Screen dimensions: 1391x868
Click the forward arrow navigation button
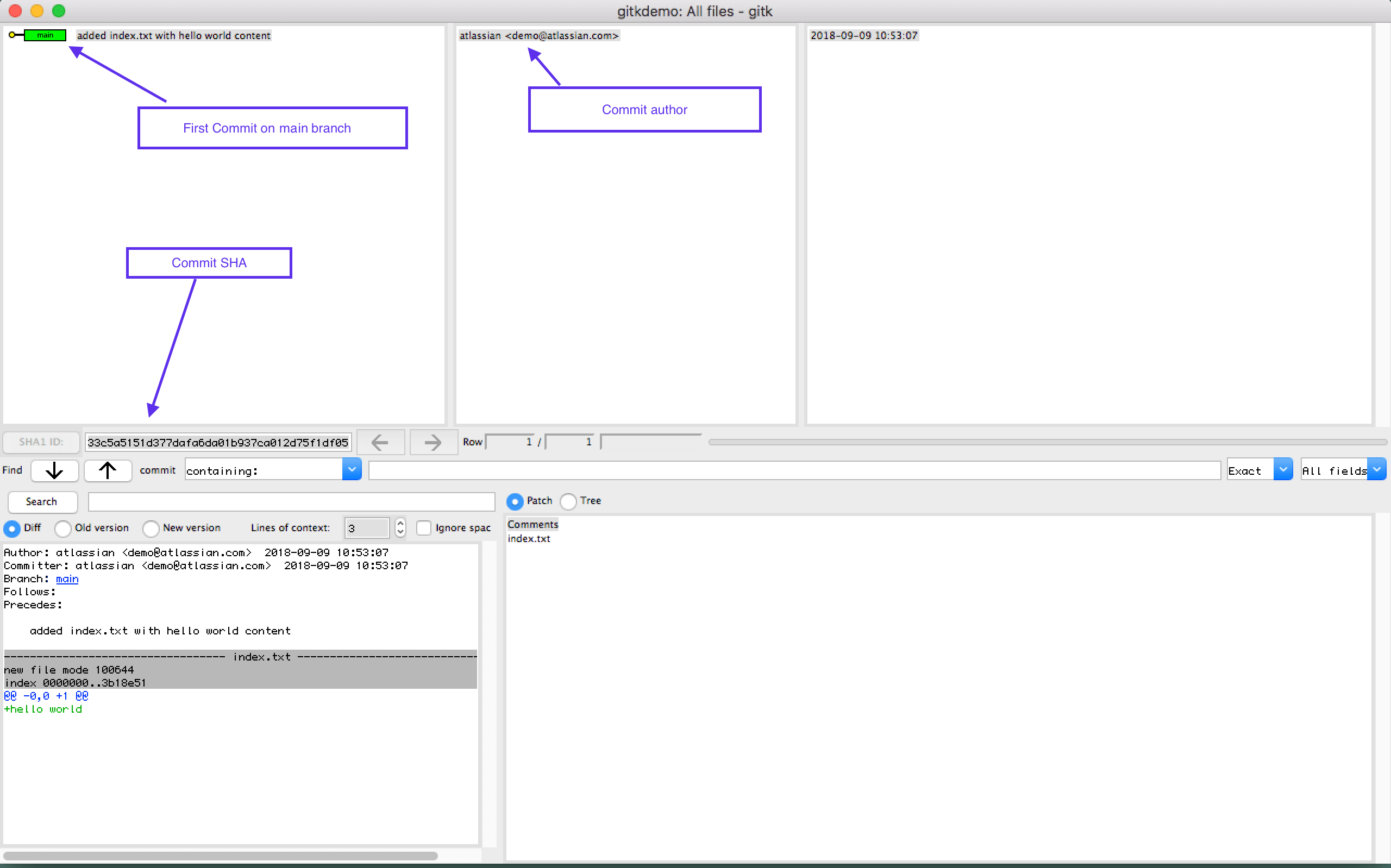tap(434, 442)
